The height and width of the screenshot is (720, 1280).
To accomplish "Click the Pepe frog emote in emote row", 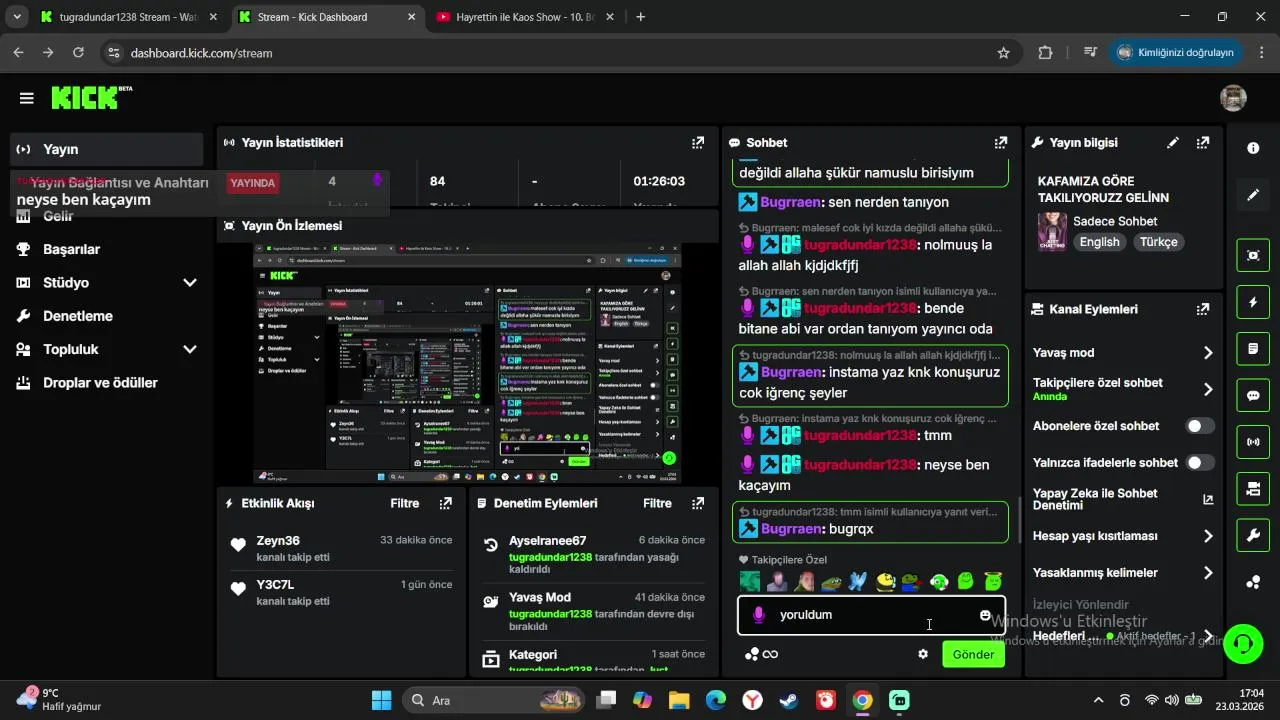I will tap(830, 581).
